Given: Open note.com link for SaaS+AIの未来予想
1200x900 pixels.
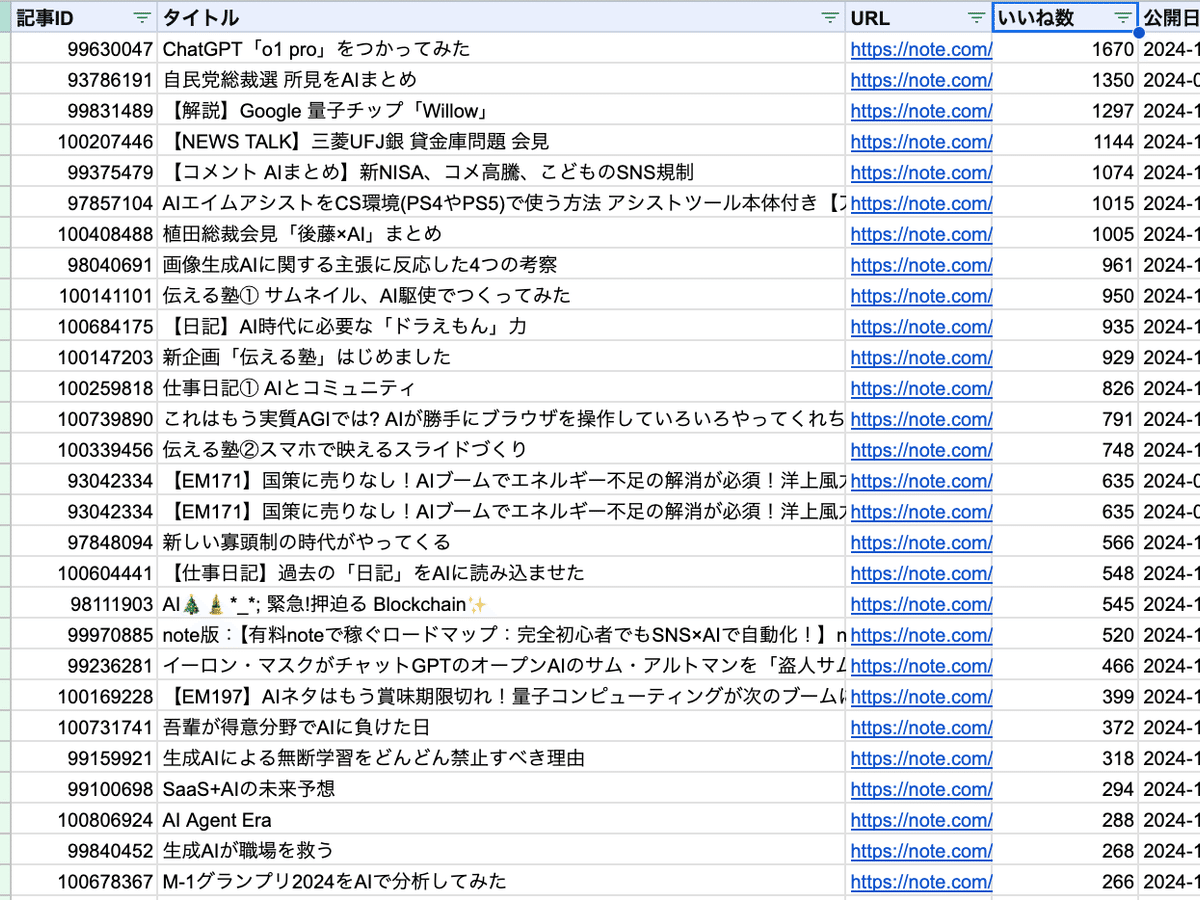Looking at the screenshot, I should [x=921, y=790].
